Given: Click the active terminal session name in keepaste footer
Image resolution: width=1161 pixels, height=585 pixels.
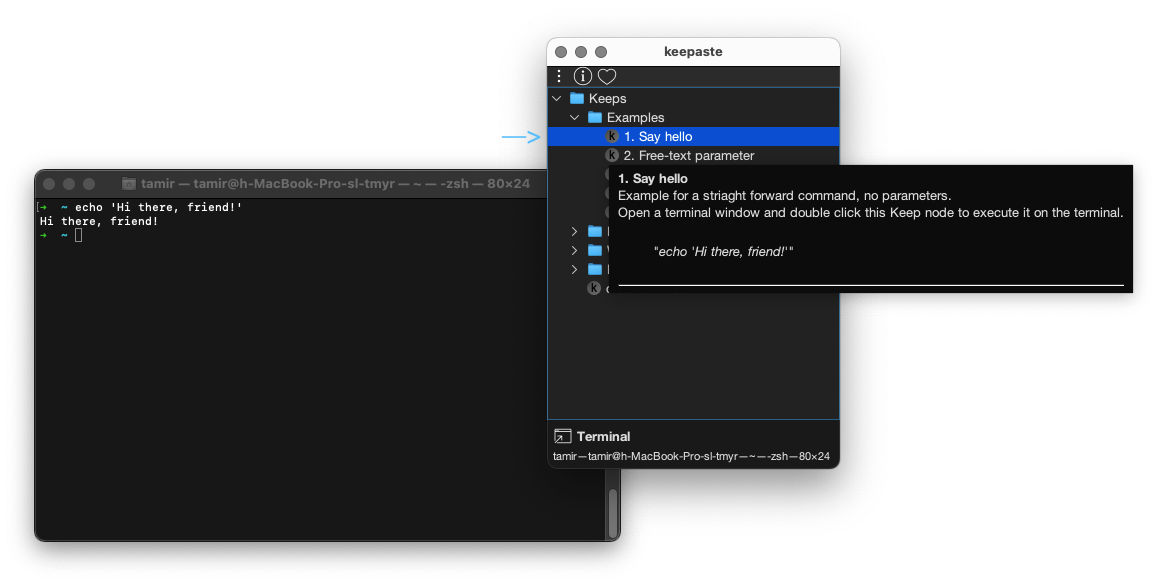Looking at the screenshot, I should (692, 456).
